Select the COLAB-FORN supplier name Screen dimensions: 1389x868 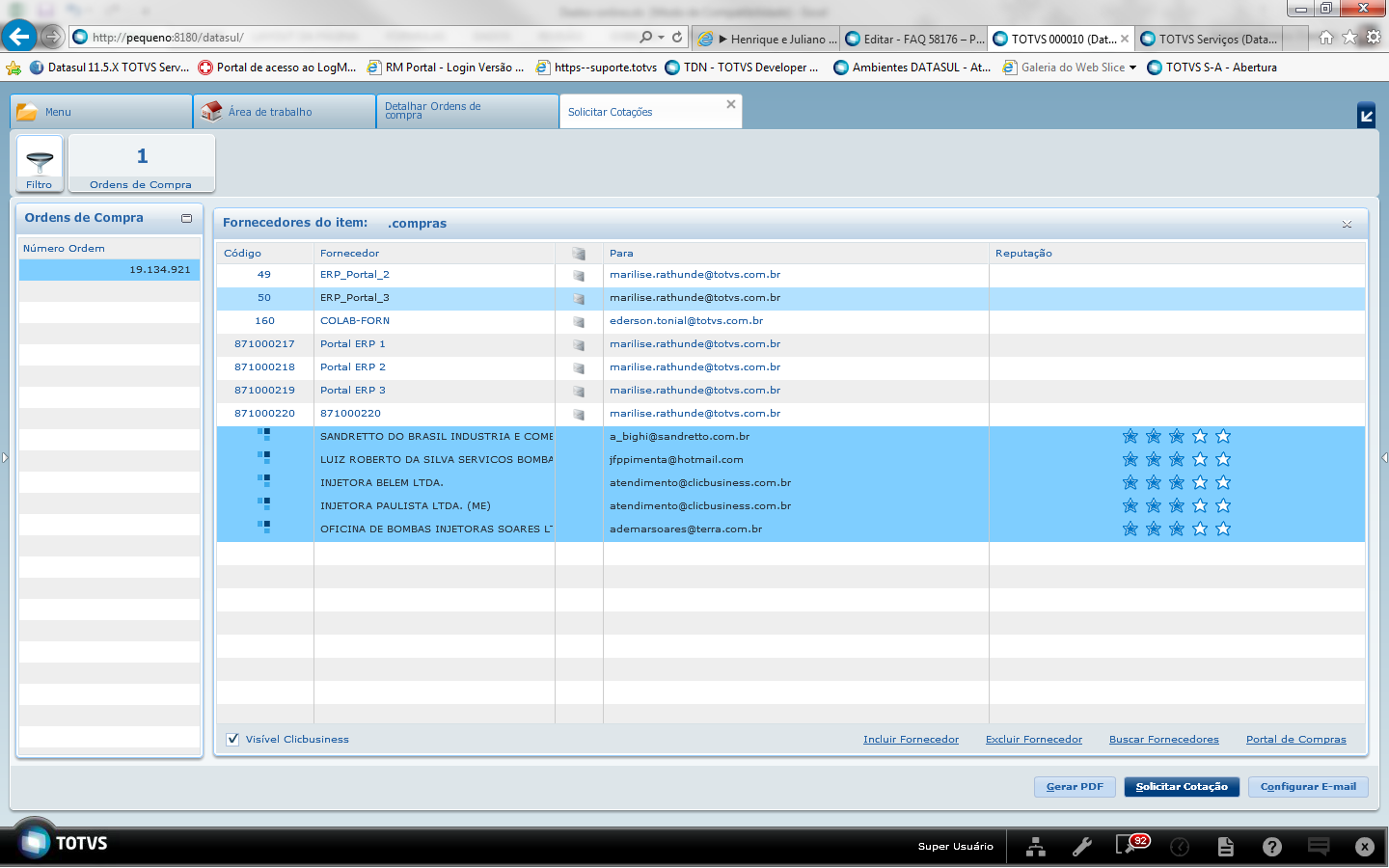[x=355, y=321]
